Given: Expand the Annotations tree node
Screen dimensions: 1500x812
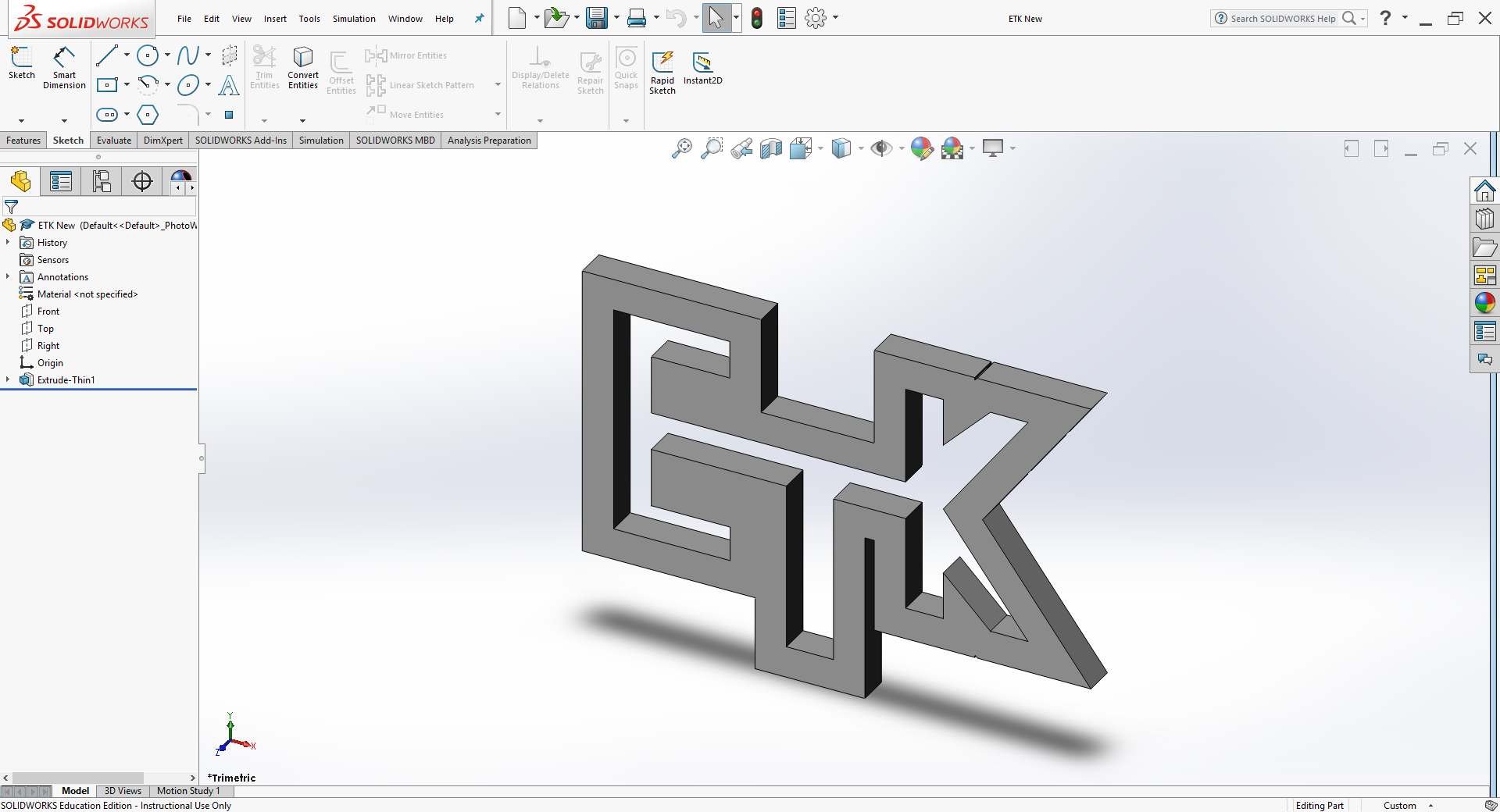Looking at the screenshot, I should [x=8, y=276].
